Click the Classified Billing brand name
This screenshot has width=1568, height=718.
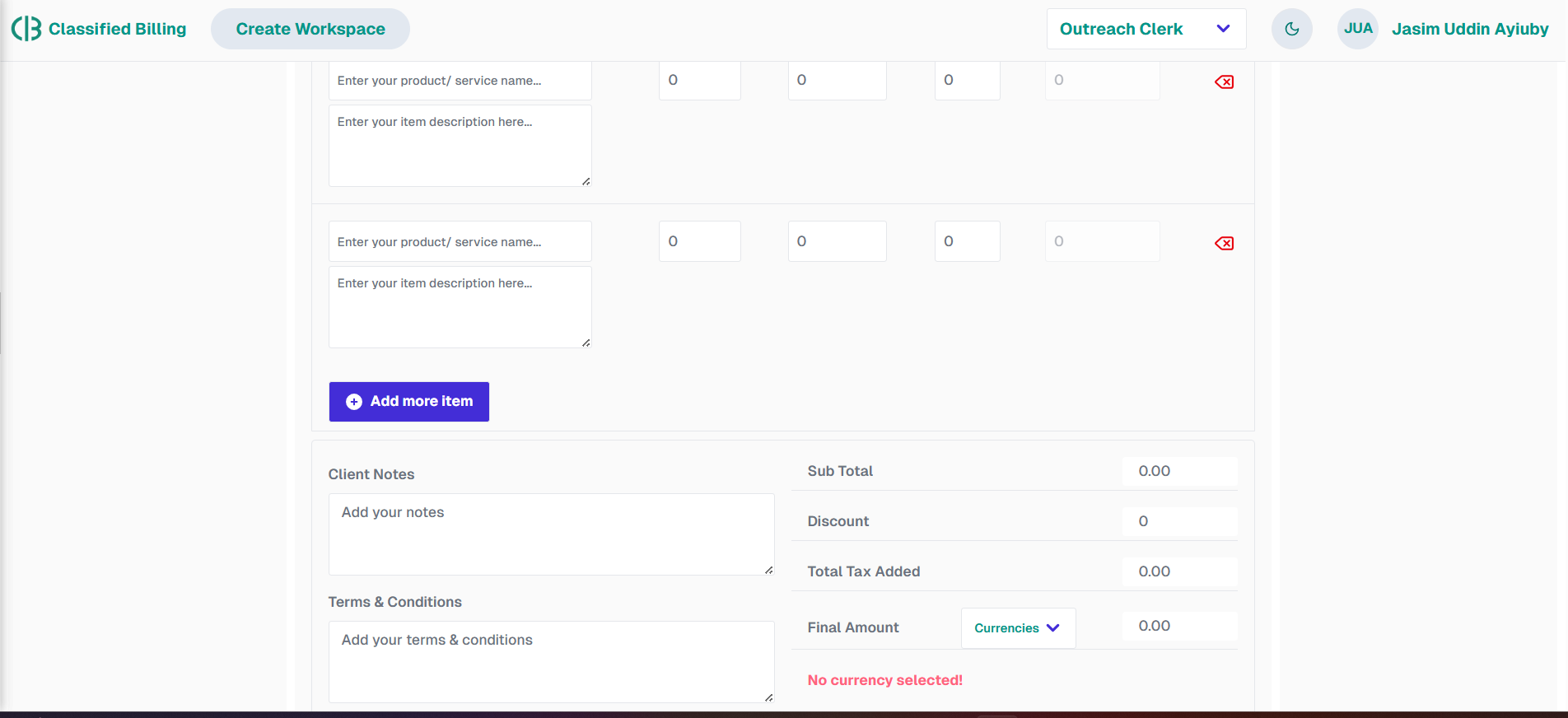coord(117,29)
